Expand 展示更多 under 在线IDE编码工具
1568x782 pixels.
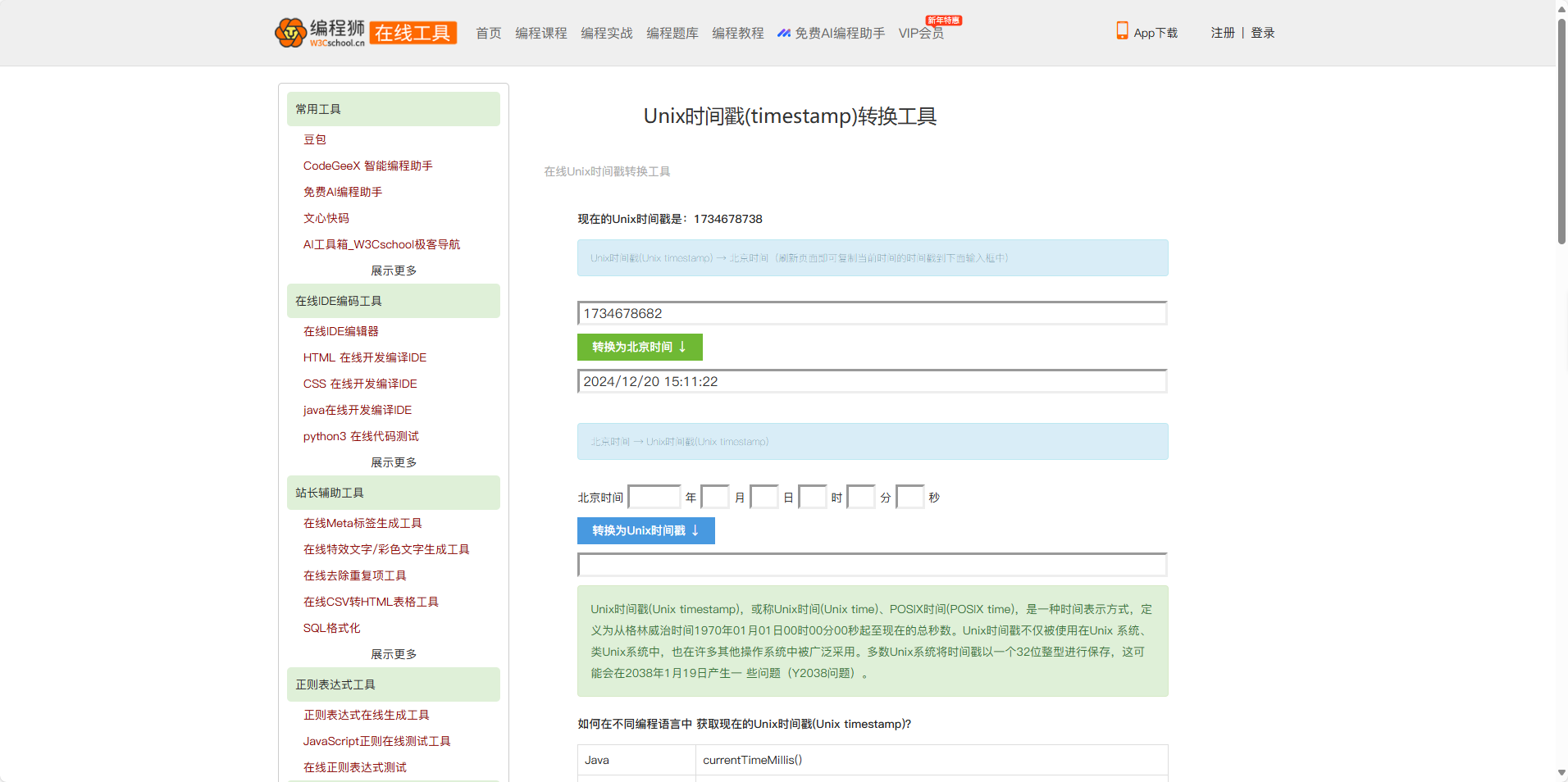coord(394,462)
